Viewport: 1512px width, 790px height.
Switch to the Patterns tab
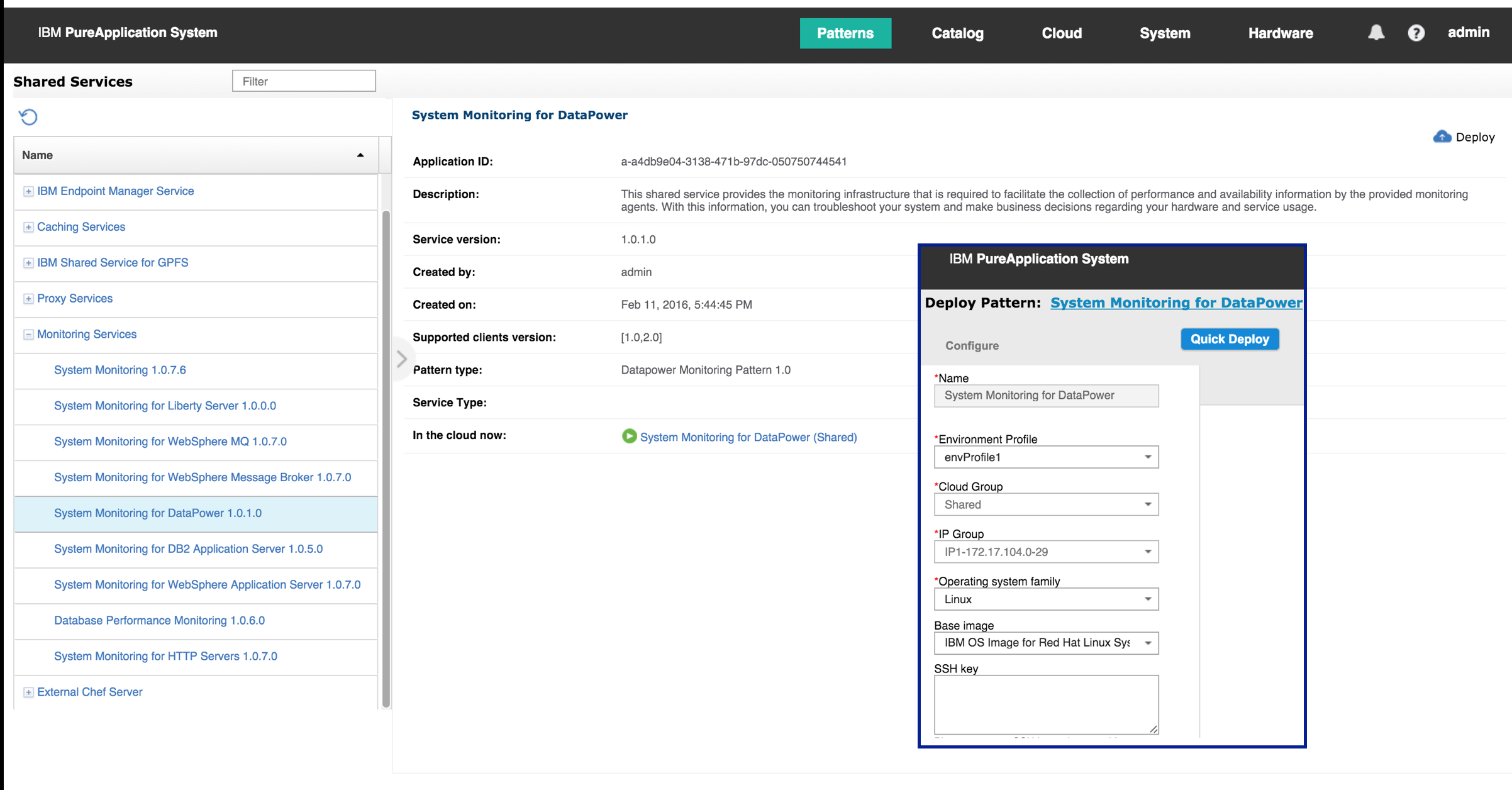pyautogui.click(x=845, y=33)
